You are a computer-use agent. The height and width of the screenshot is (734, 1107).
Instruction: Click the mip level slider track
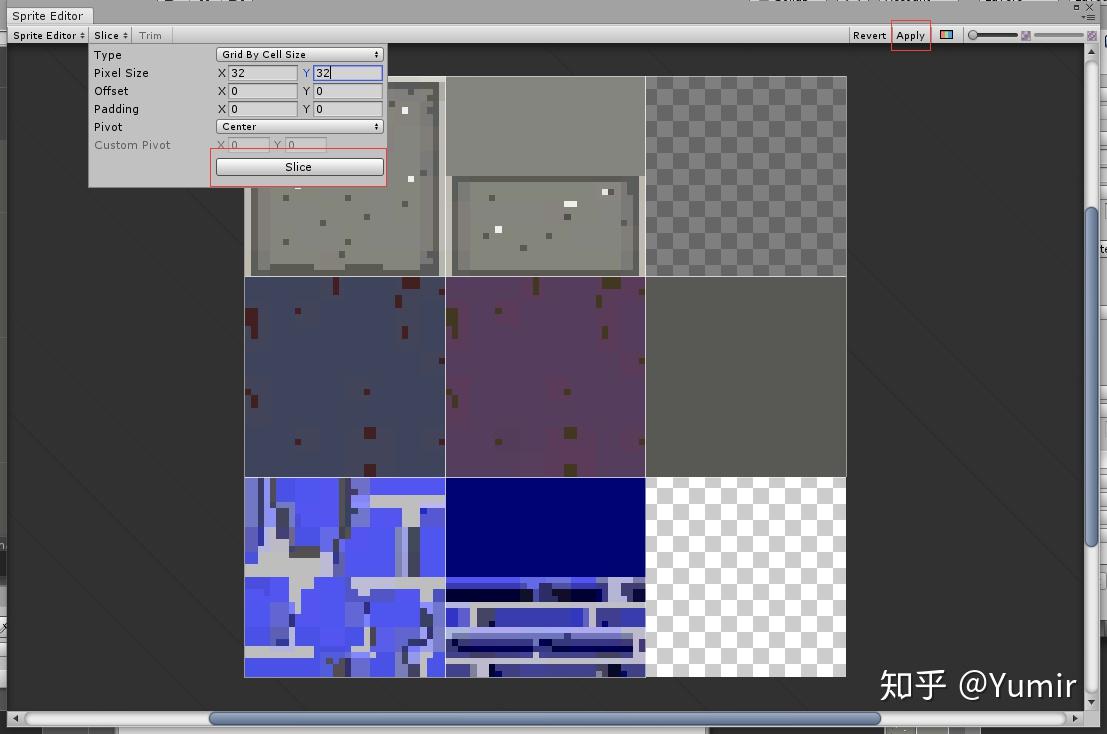pyautogui.click(x=1058, y=35)
